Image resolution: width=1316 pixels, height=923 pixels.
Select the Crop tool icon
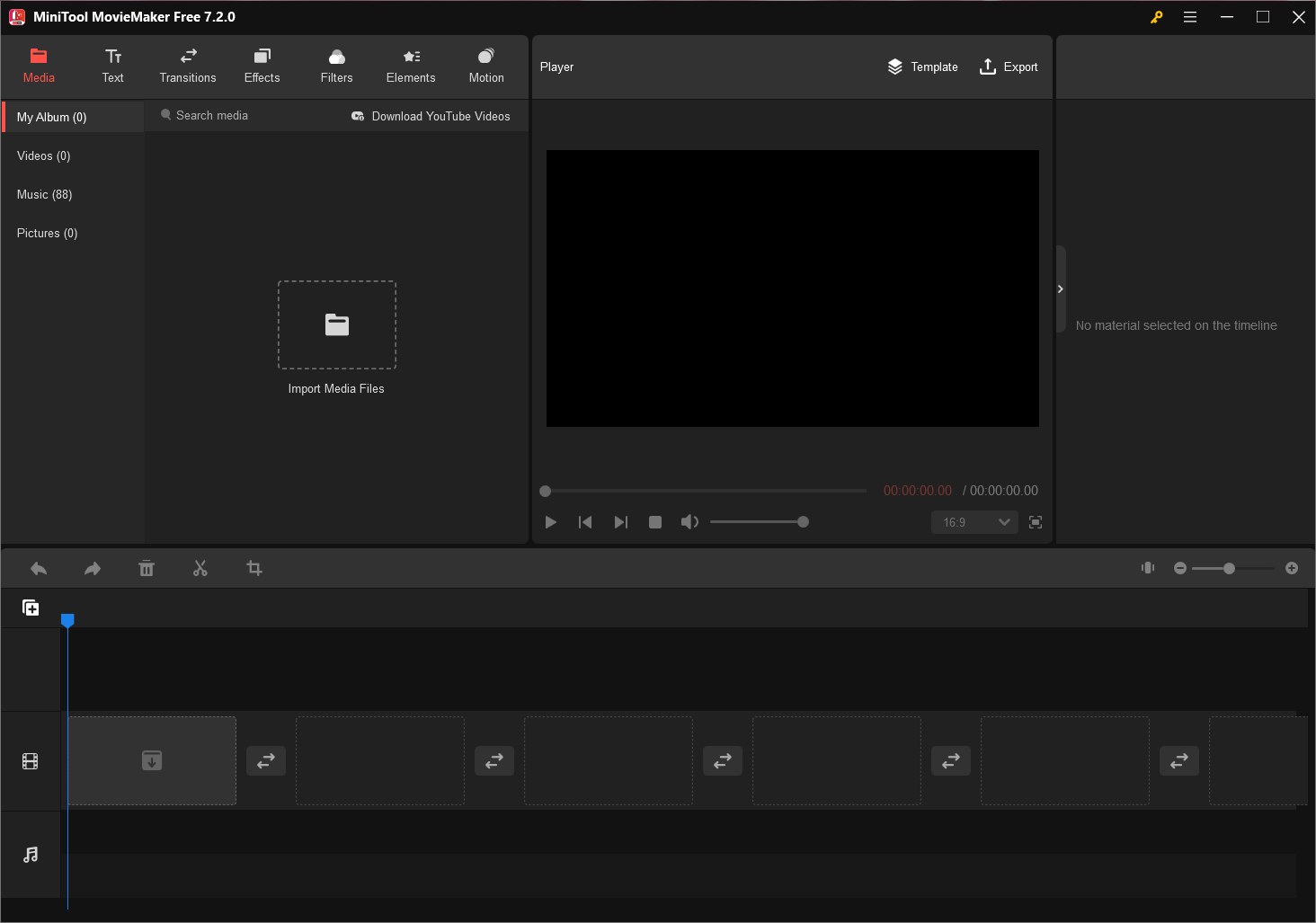pyautogui.click(x=254, y=568)
